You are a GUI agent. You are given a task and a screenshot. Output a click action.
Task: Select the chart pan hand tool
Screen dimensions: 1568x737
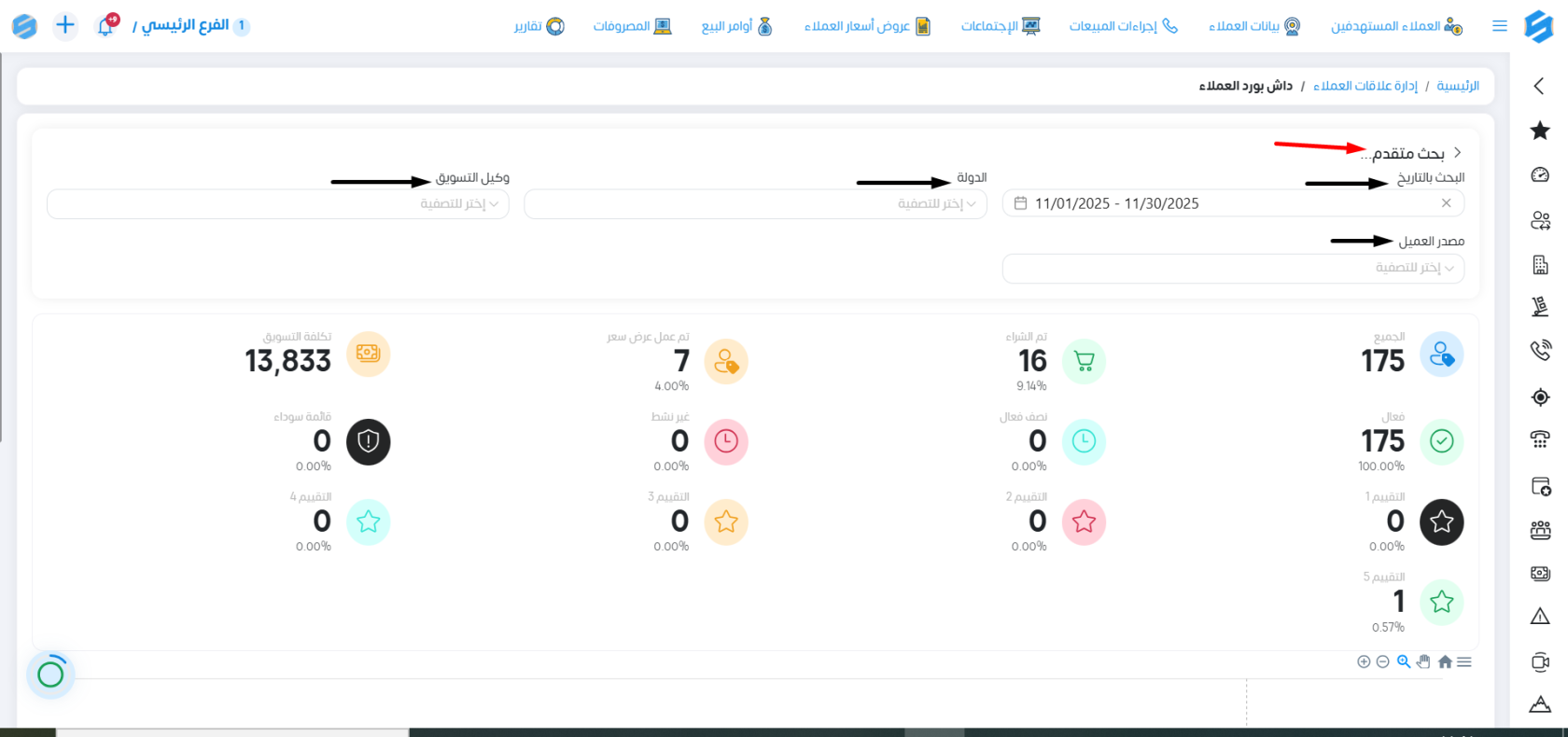[1423, 661]
